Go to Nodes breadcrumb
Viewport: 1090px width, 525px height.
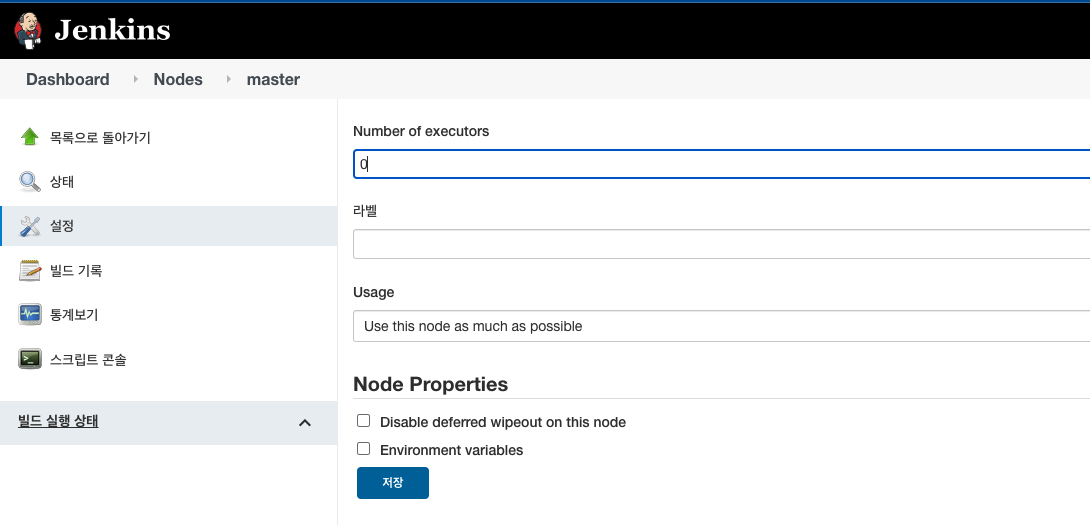click(178, 79)
